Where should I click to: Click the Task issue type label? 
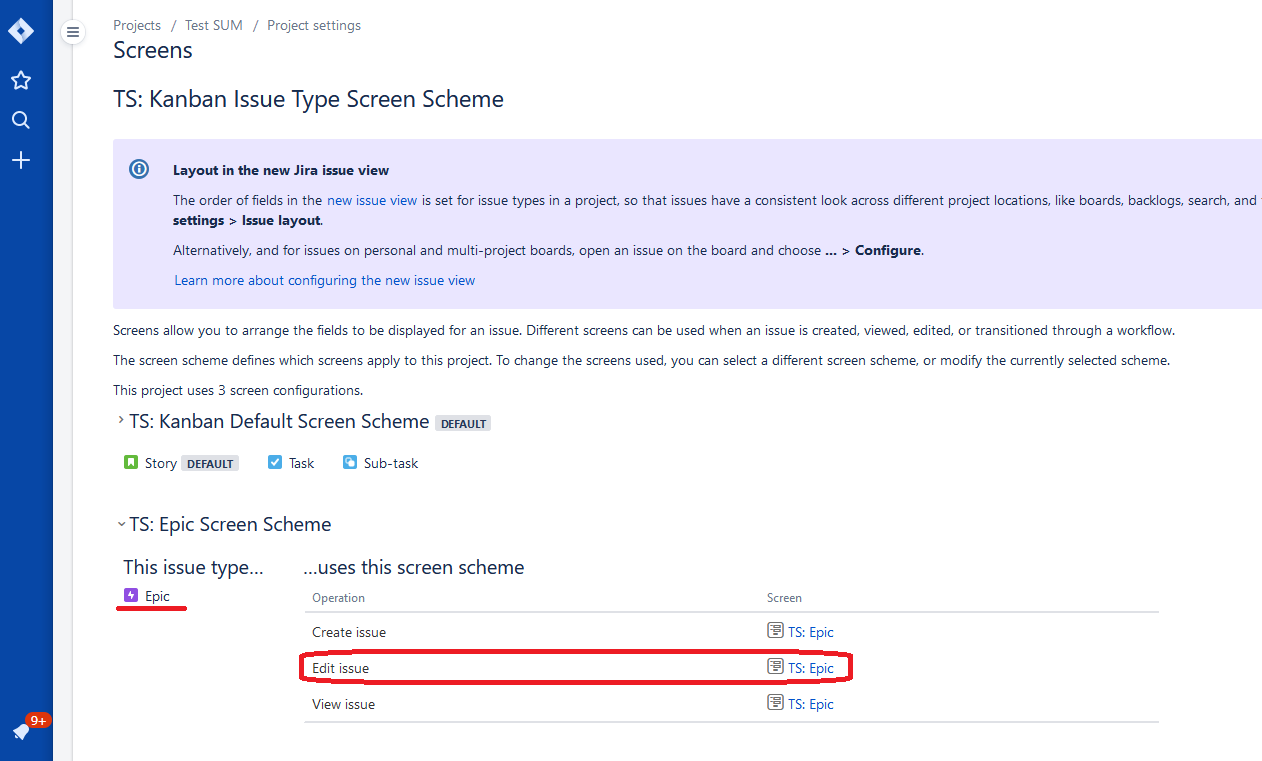coord(302,463)
